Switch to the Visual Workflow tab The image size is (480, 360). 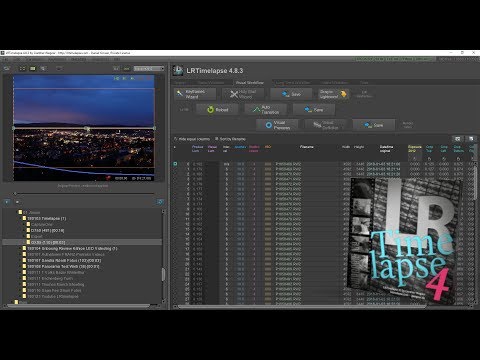click(250, 82)
